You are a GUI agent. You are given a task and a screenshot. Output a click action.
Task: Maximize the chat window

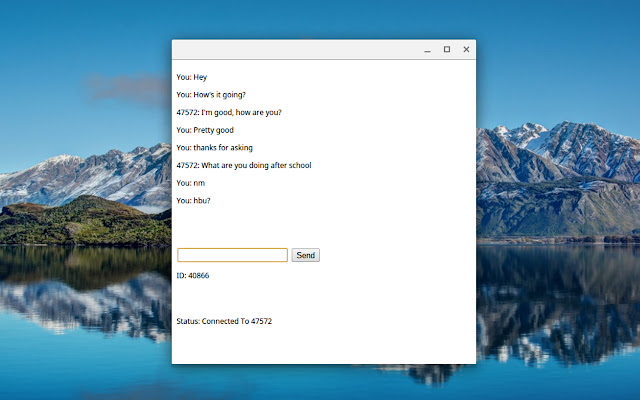pos(447,49)
